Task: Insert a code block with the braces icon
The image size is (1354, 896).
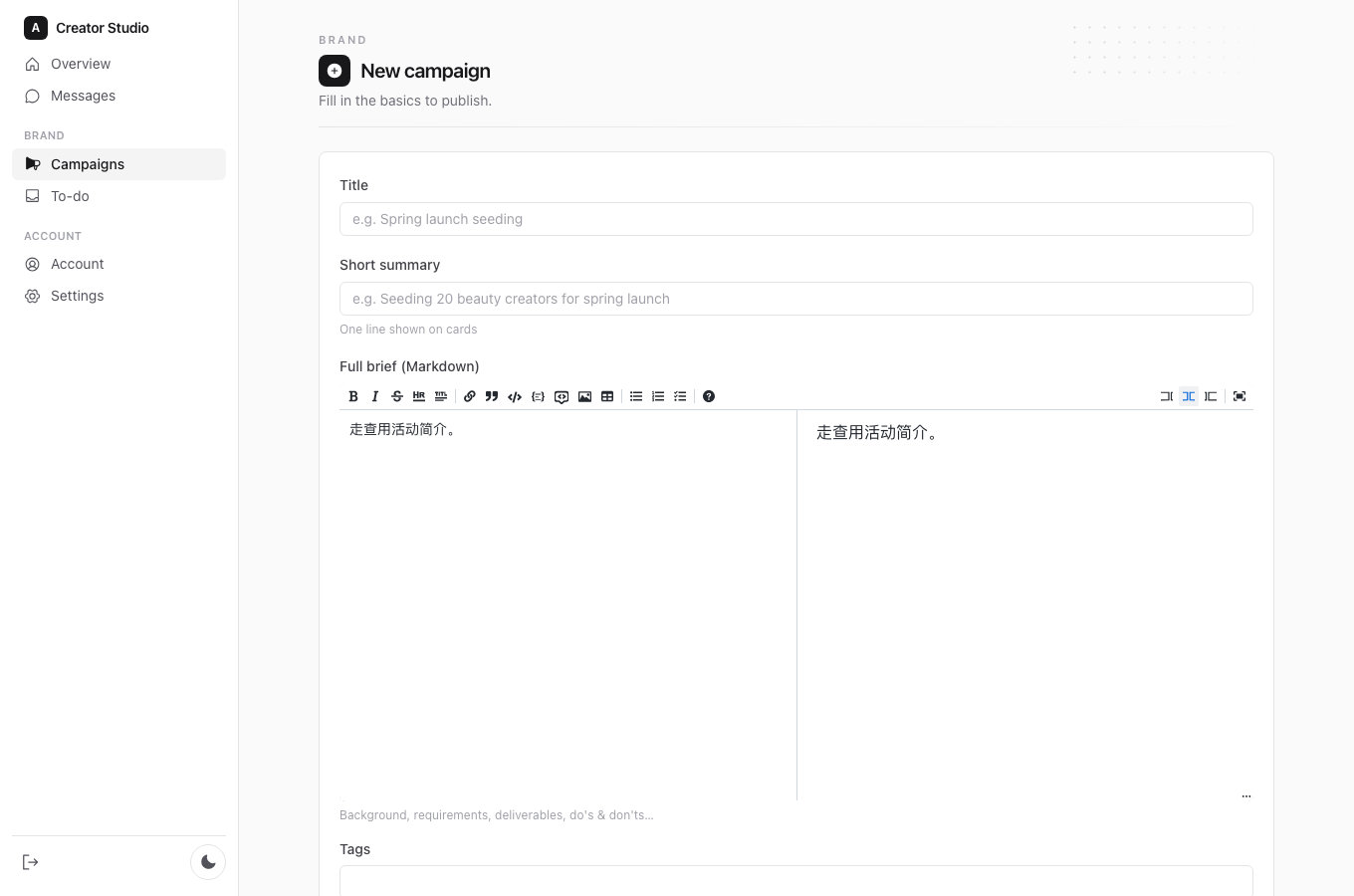Action: 538,396
